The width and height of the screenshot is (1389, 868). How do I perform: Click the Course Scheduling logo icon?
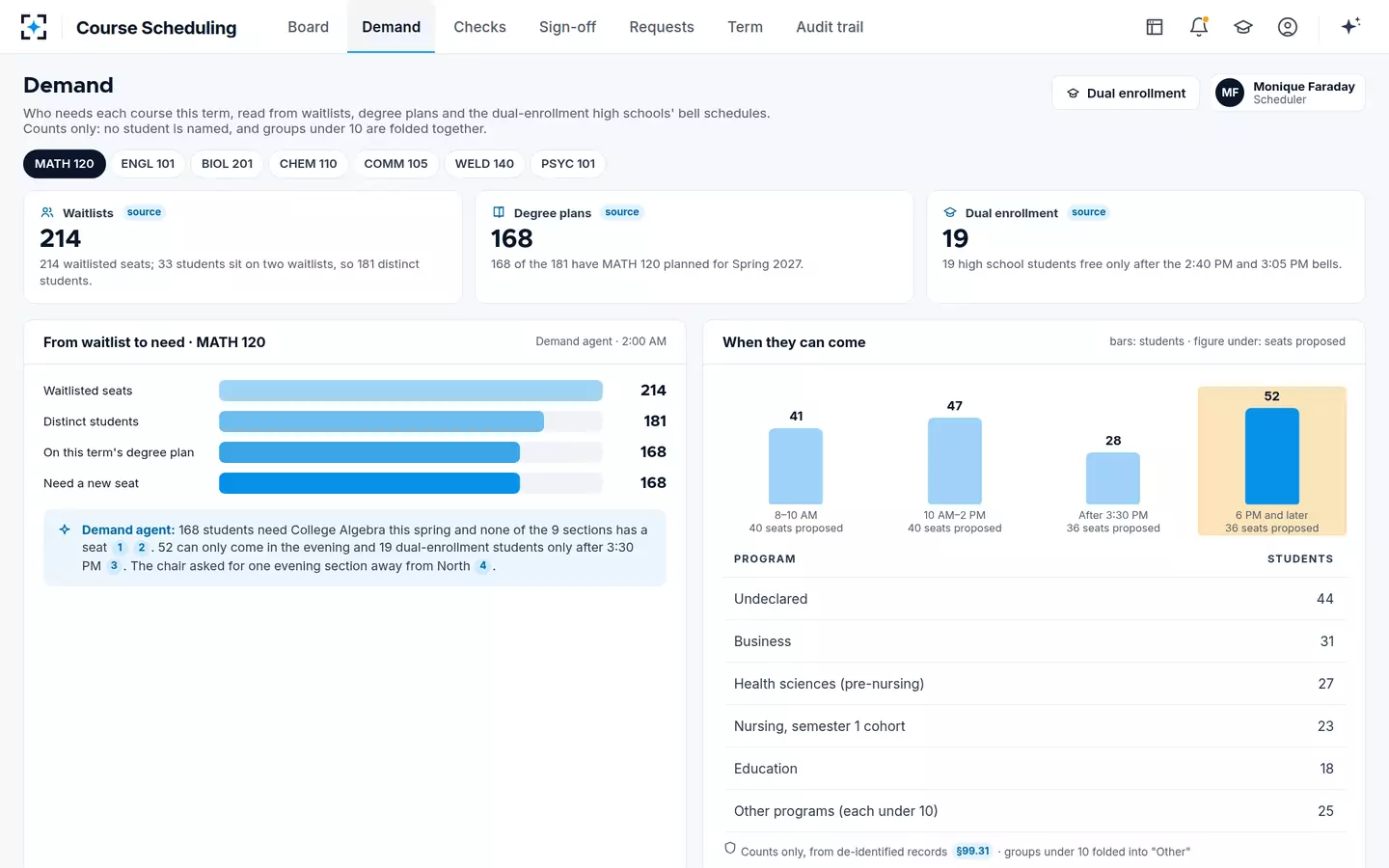(34, 27)
